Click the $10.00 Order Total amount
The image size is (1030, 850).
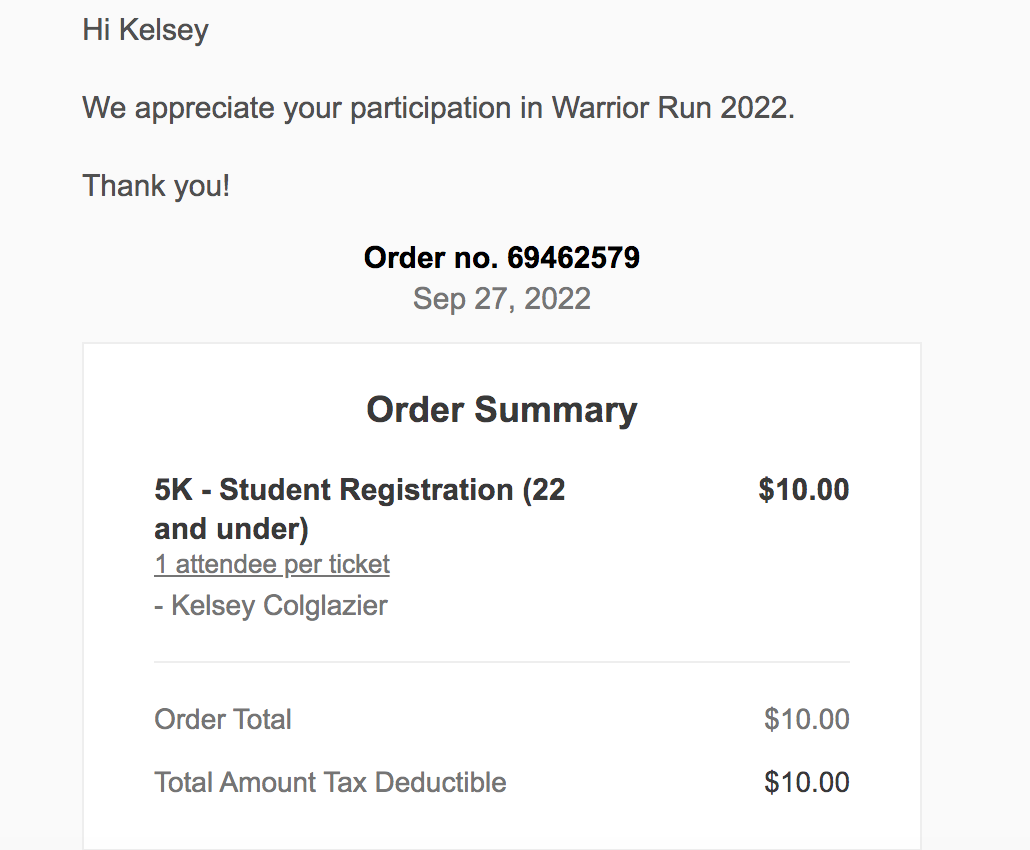point(807,719)
